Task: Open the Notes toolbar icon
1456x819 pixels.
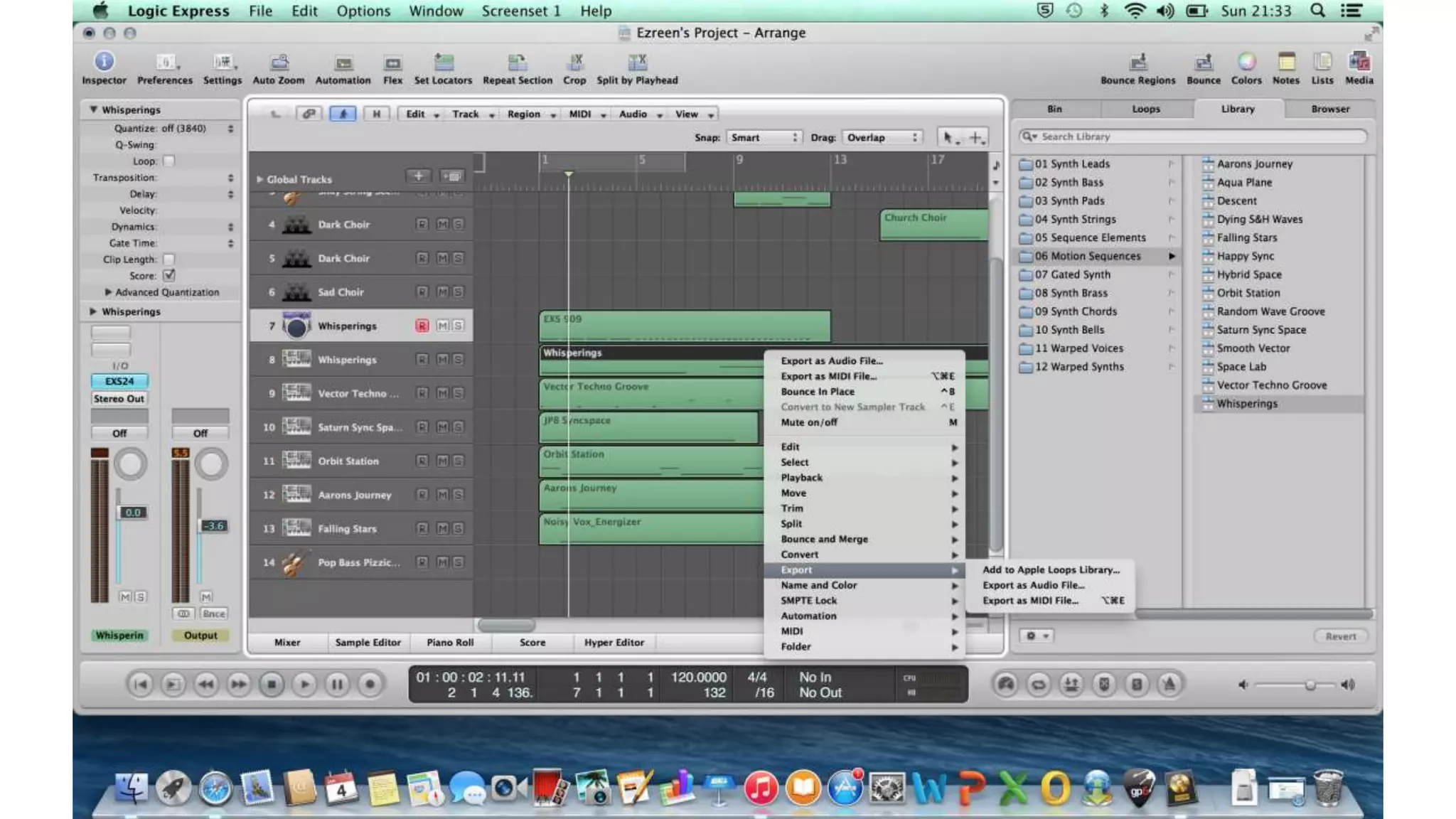Action: [1285, 63]
